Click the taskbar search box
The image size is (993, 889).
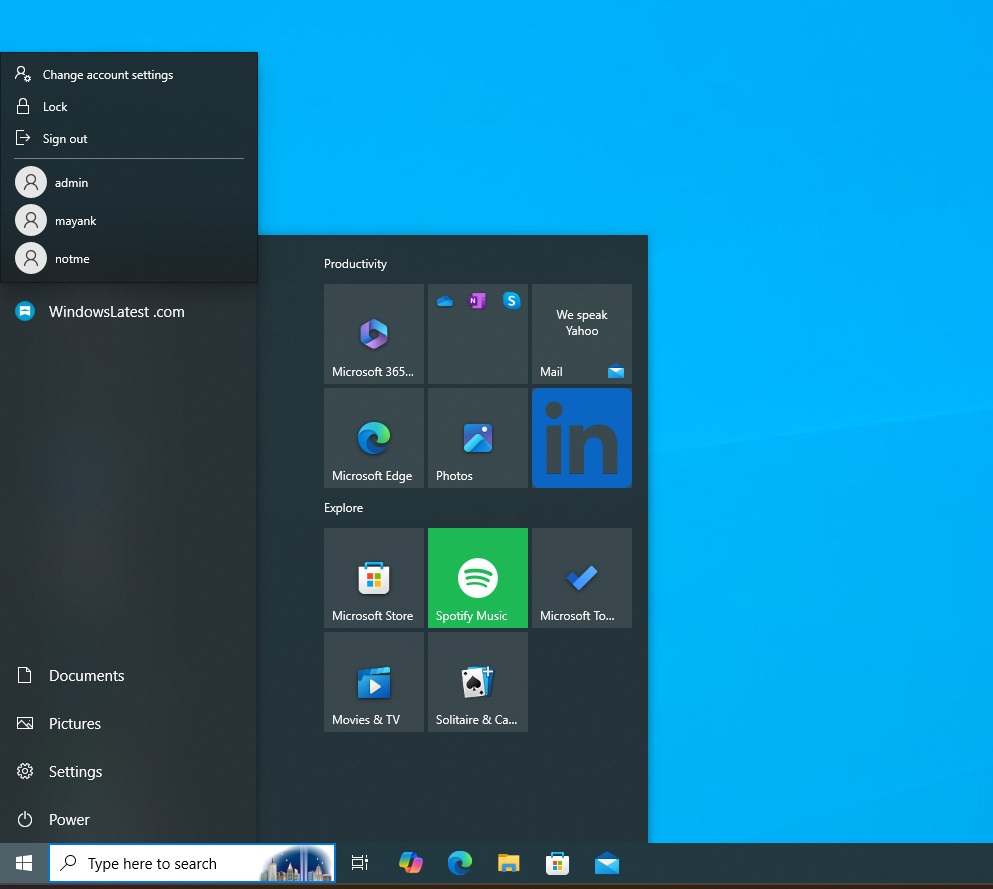pyautogui.click(x=160, y=864)
